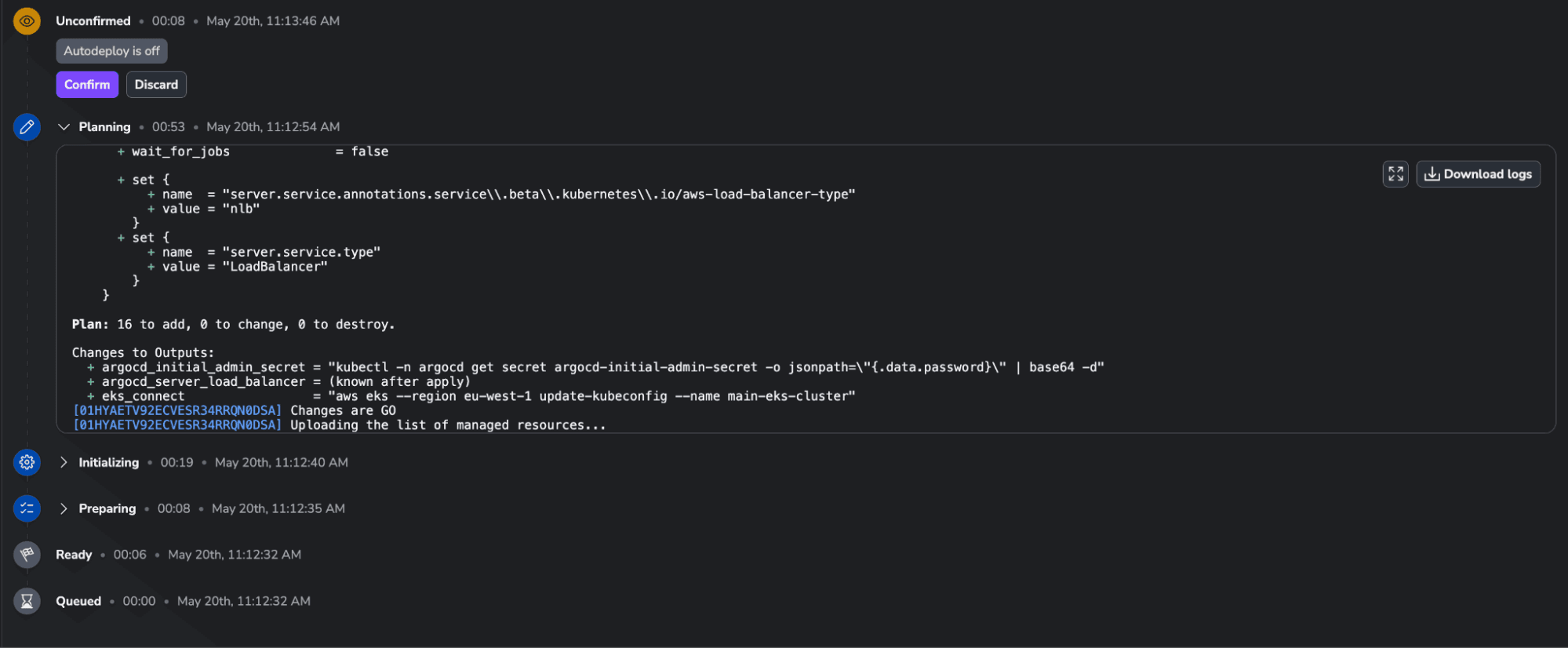The height and width of the screenshot is (648, 1568).
Task: Click the Uploading managed resources run ID link
Action: tap(178, 424)
